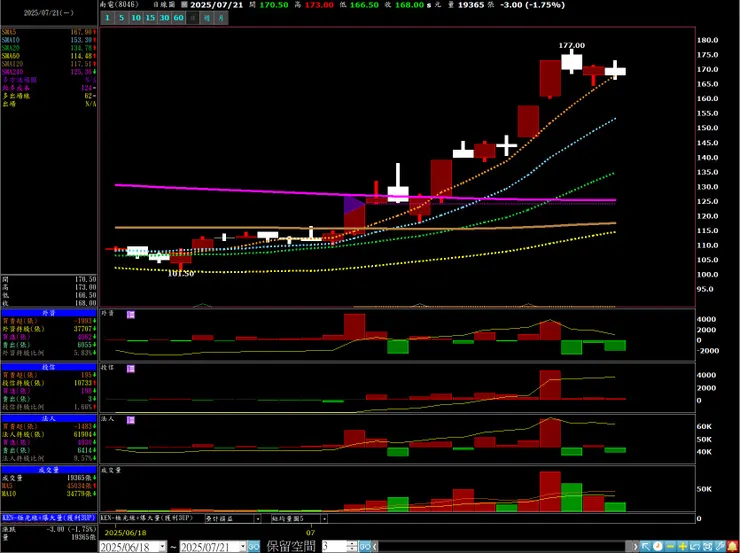Image resolution: width=740 pixels, height=553 pixels.
Task: Adjust the 保留空間 spinner arrows
Action: pyautogui.click(x=352, y=546)
